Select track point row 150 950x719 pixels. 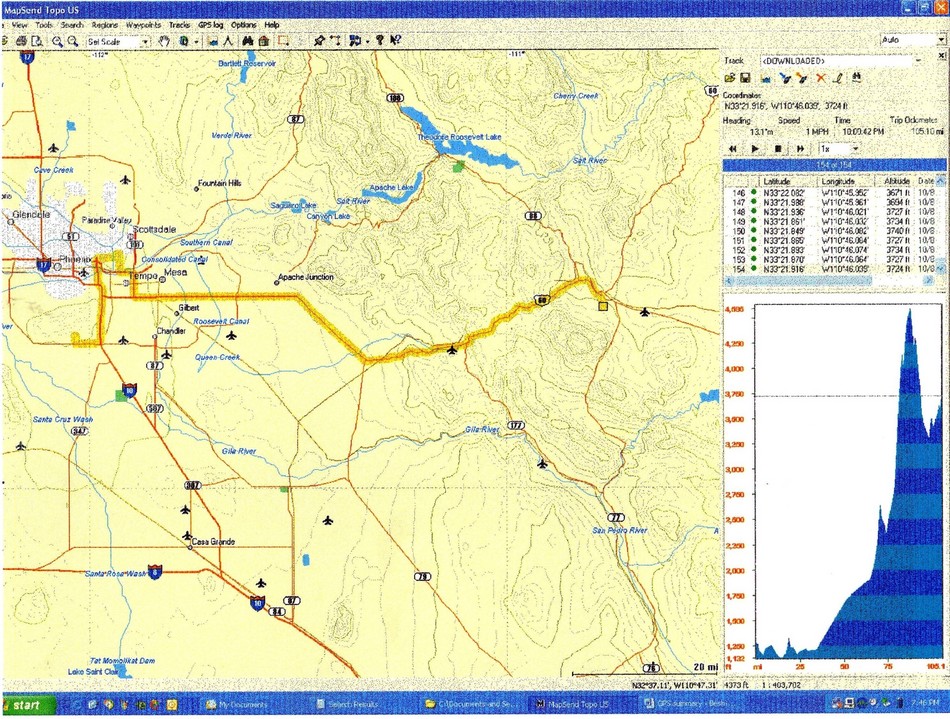coord(830,231)
